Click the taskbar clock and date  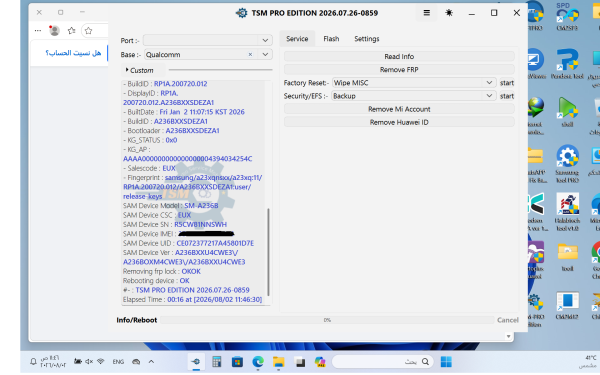click(53, 362)
